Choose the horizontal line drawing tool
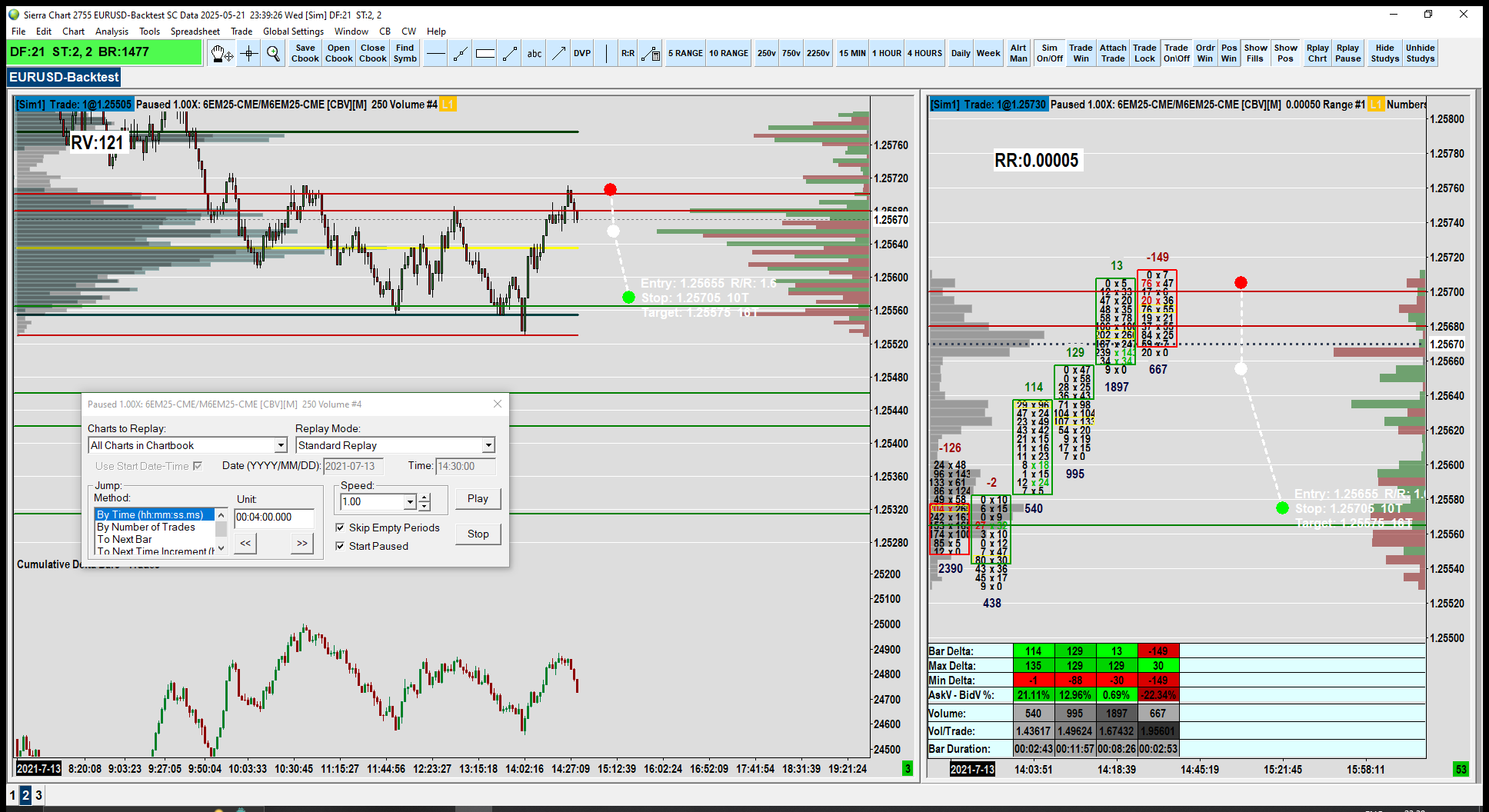Image resolution: width=1489 pixels, height=812 pixels. pyautogui.click(x=435, y=53)
